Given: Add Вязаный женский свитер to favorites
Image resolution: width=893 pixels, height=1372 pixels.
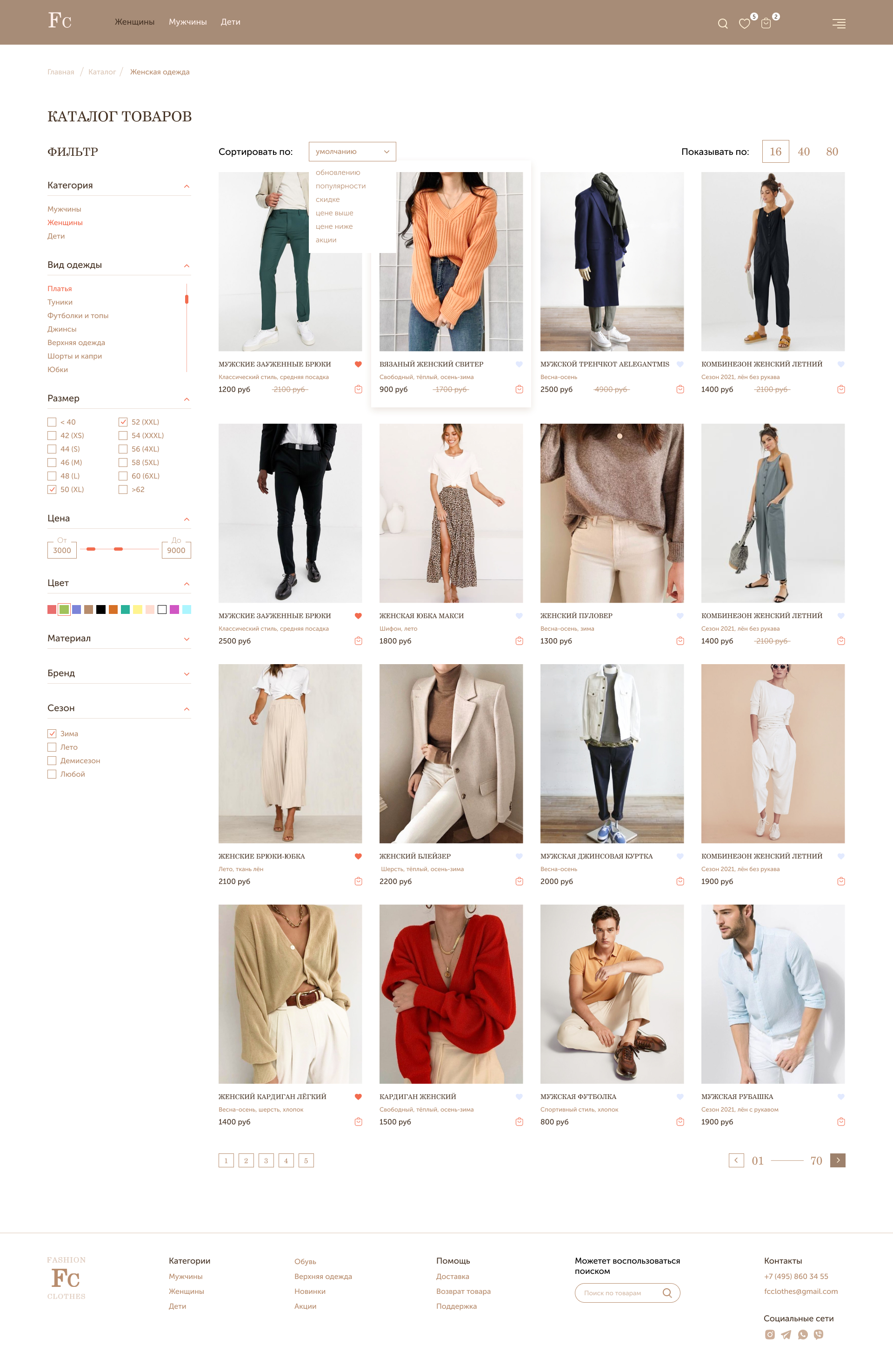Looking at the screenshot, I should click(x=519, y=364).
